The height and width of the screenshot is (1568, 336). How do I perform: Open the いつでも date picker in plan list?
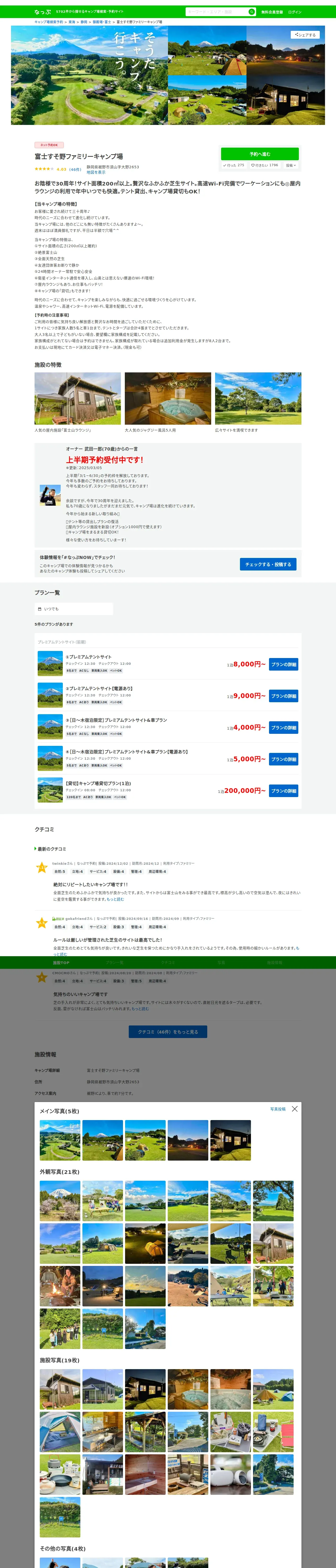tap(74, 609)
